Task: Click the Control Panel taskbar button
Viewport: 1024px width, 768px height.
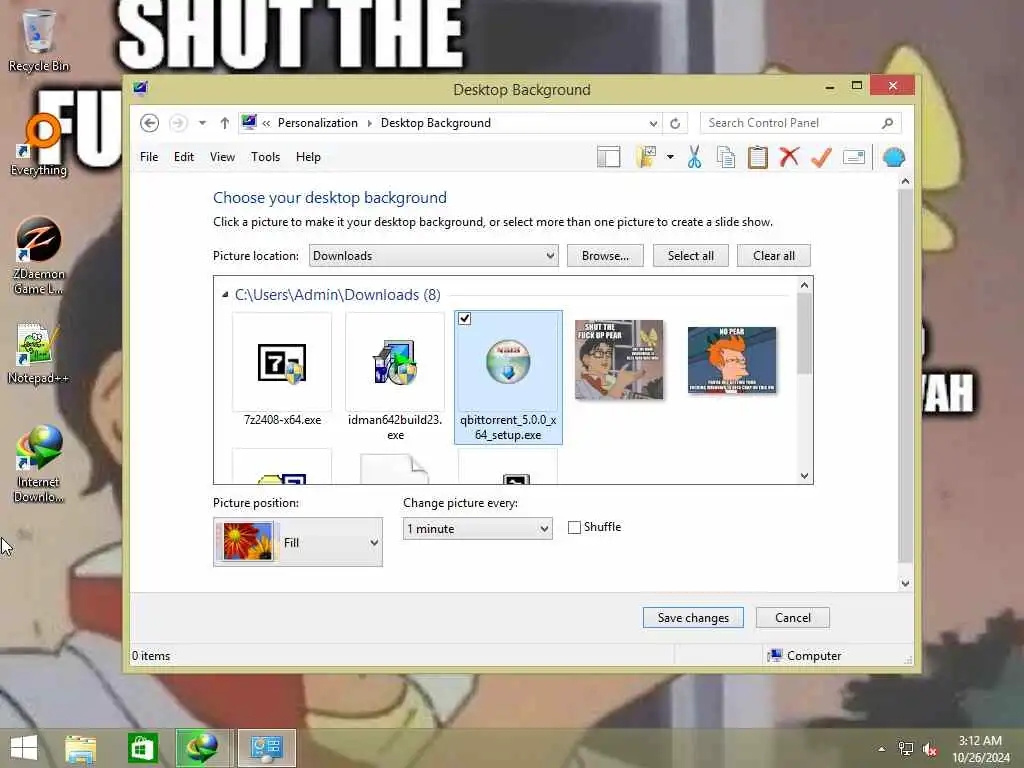Action: pyautogui.click(x=266, y=748)
